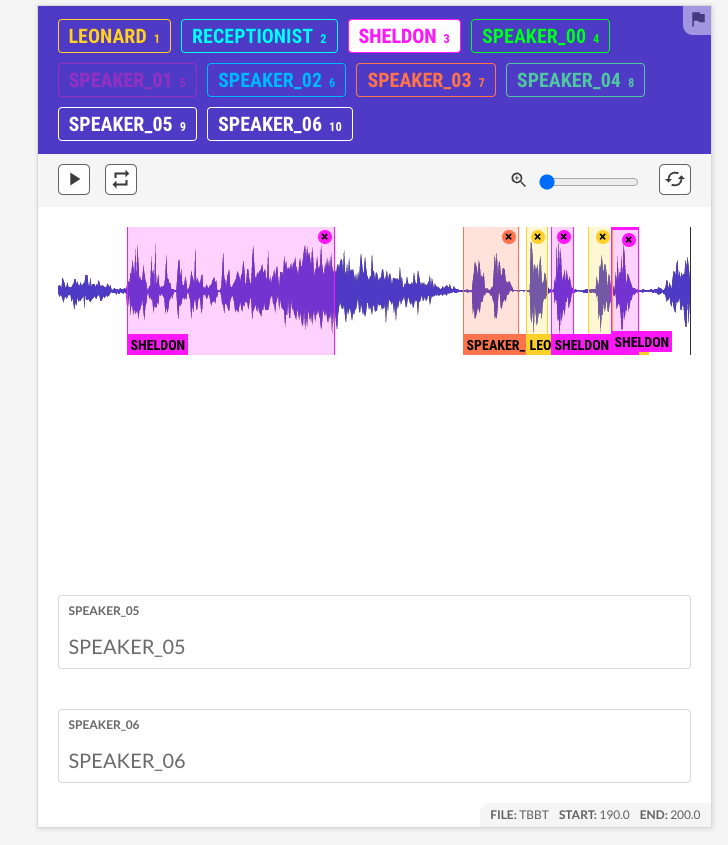Reset the waveform with refresh icon
This screenshot has height=845, width=728.
[675, 179]
